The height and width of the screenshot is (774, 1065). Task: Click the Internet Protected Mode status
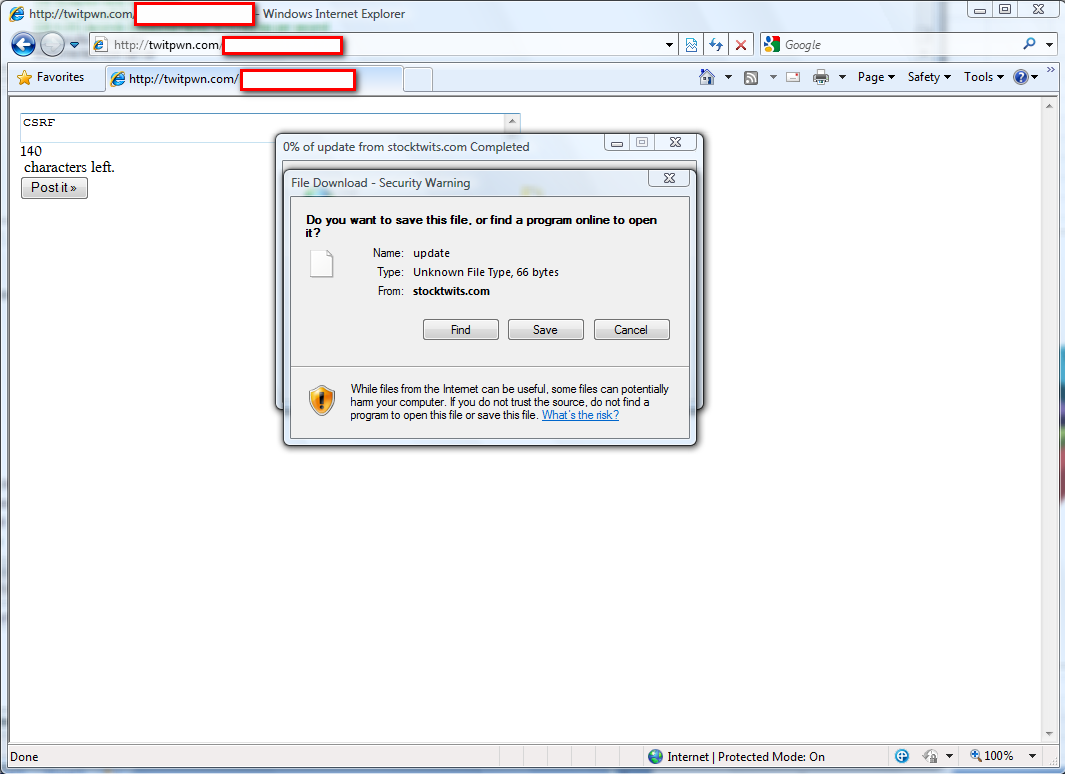point(737,756)
